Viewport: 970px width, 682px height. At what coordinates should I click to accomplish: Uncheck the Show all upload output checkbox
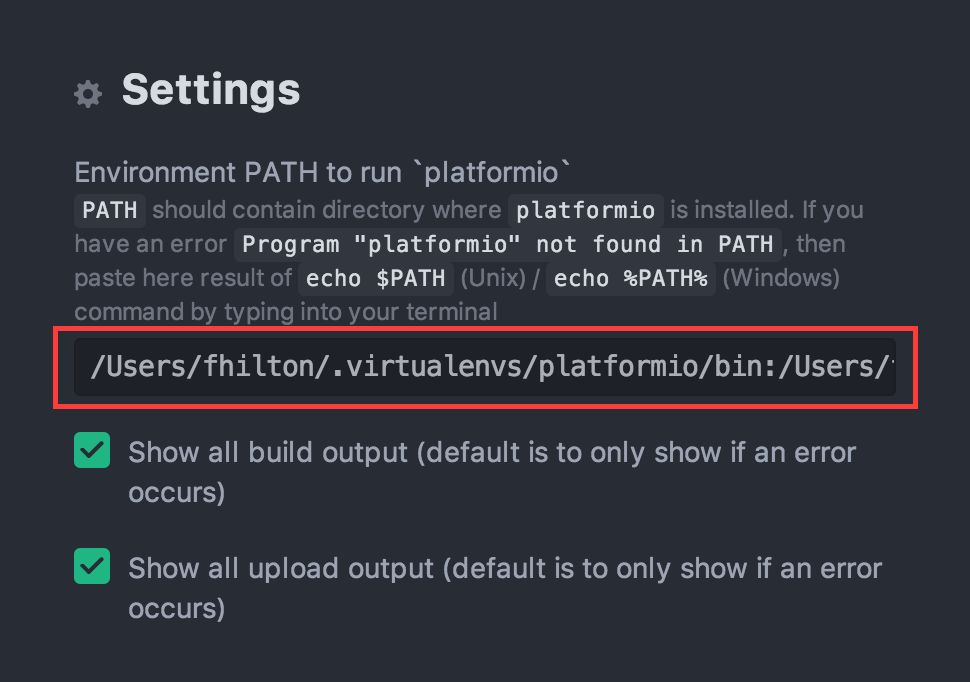[x=92, y=566]
